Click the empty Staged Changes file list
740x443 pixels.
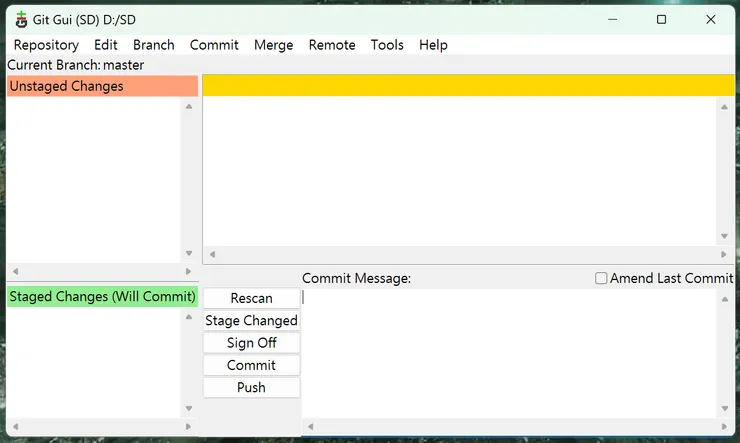[x=93, y=362]
